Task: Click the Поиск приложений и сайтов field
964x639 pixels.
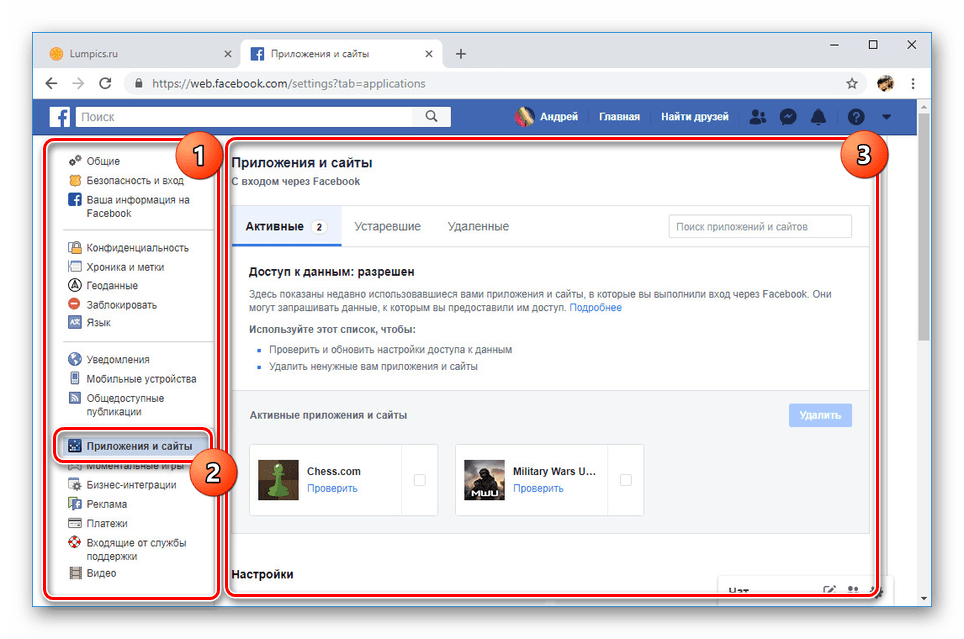Action: click(760, 227)
